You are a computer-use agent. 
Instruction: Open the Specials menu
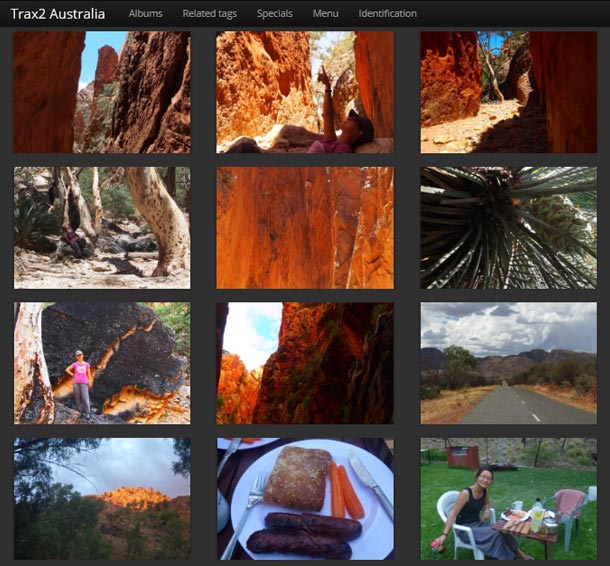(x=275, y=14)
